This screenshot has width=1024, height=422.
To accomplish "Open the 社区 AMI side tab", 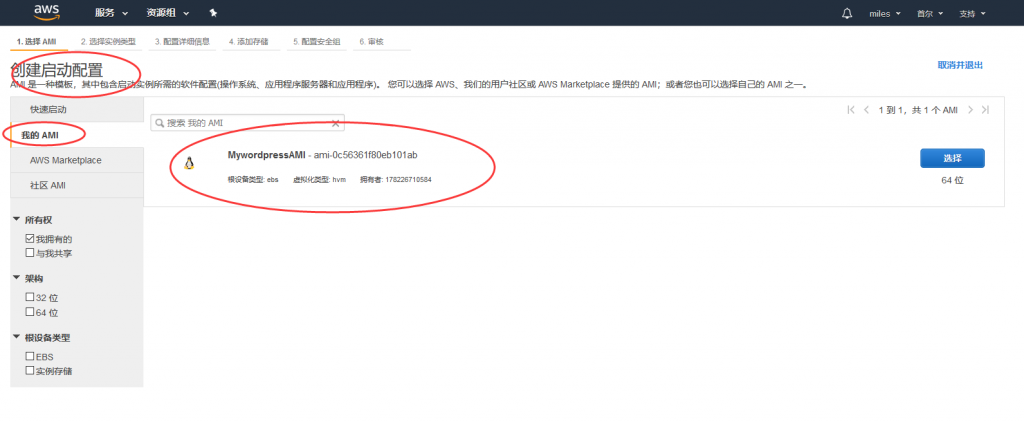I will click(77, 186).
